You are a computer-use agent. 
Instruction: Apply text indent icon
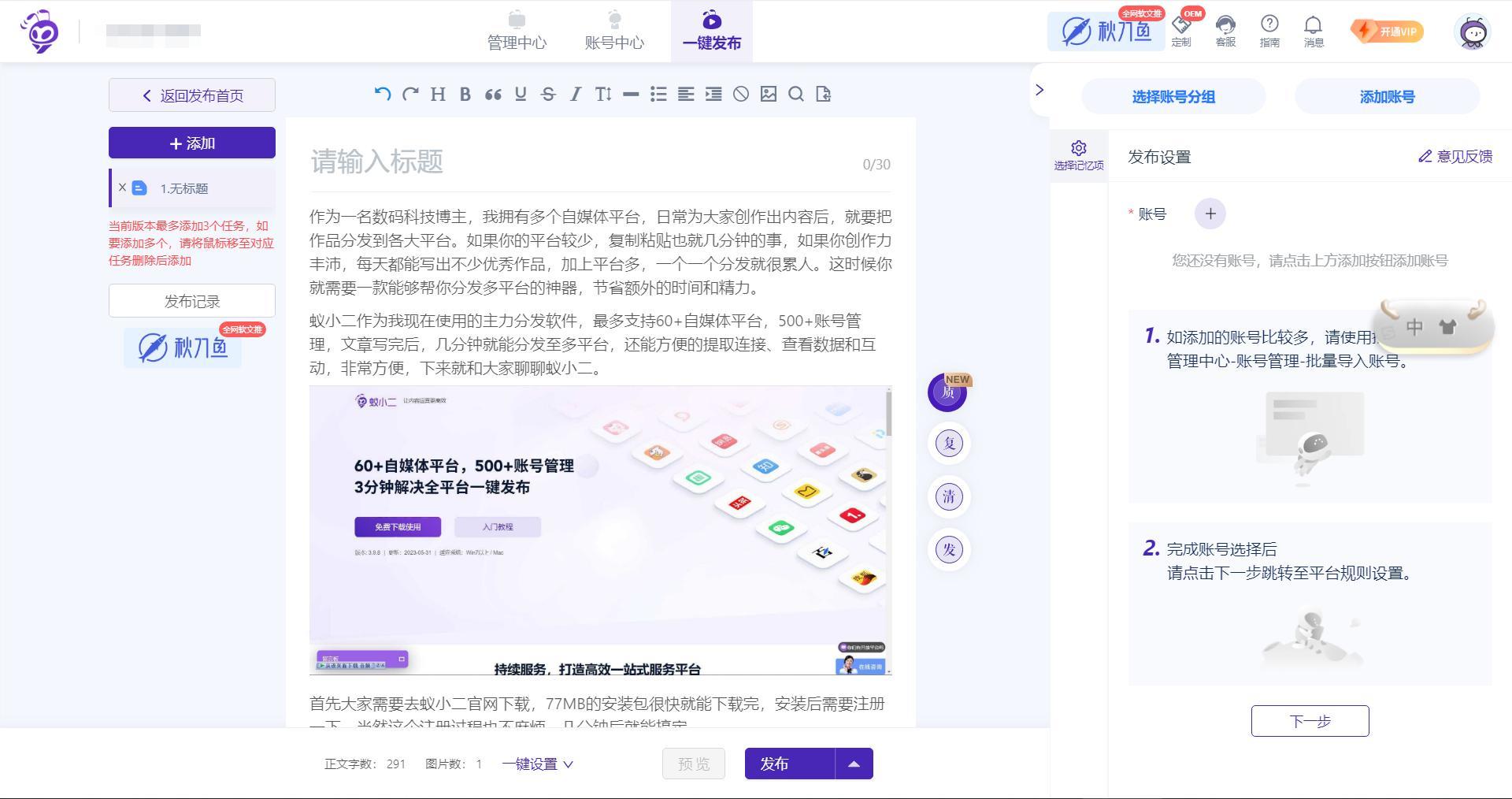pyautogui.click(x=713, y=95)
